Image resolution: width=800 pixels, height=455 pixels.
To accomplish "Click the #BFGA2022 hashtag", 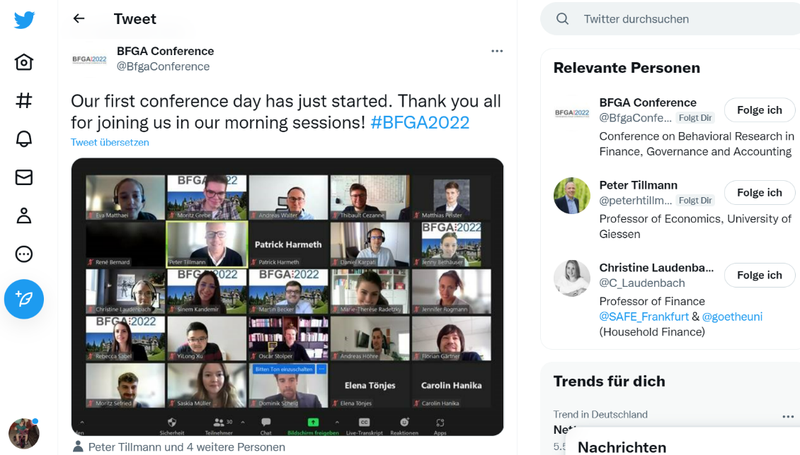I will 419,122.
